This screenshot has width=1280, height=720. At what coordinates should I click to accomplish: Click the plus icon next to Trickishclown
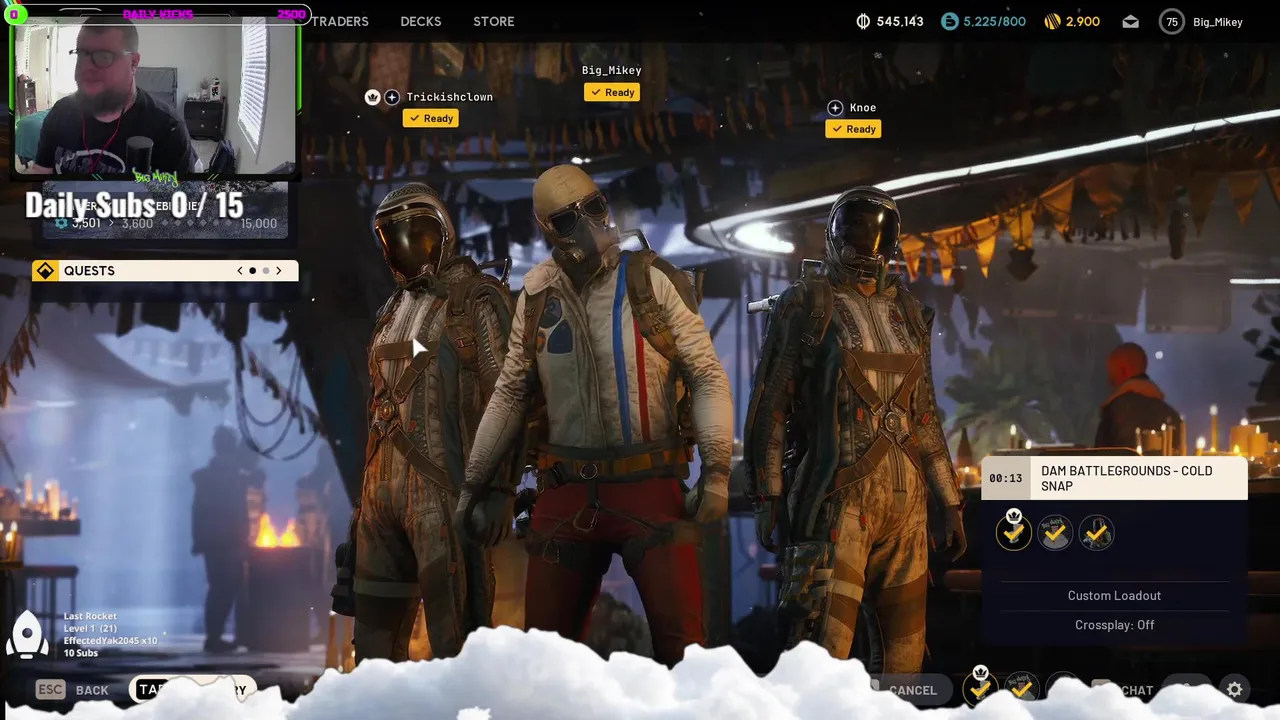392,97
